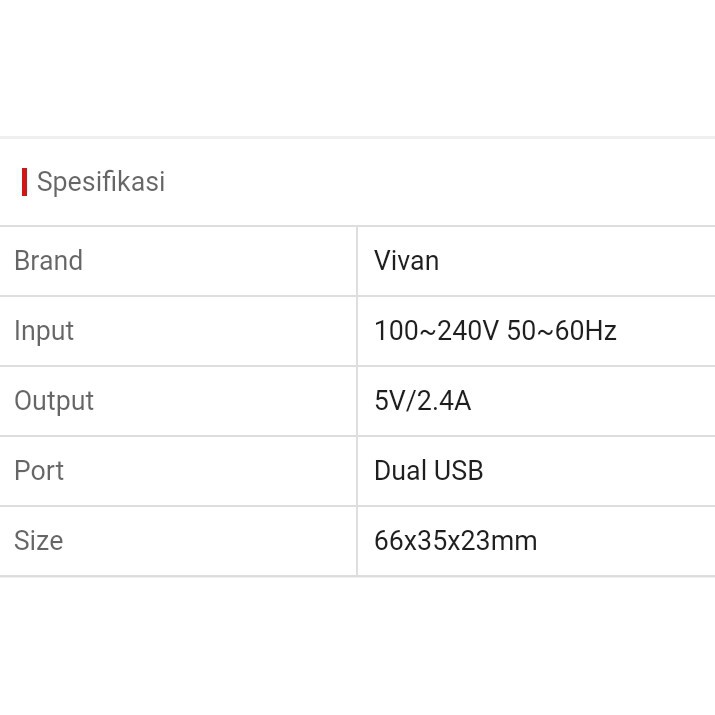Click the red bar beside Spesifikasi

pos(24,182)
